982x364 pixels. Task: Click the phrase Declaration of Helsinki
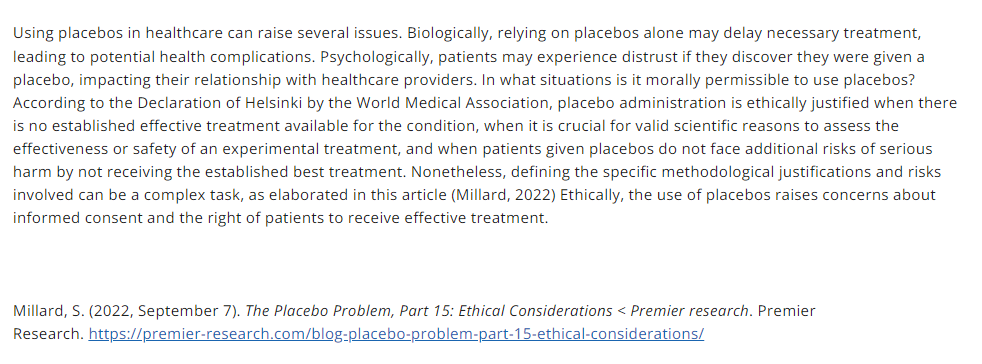pos(220,103)
